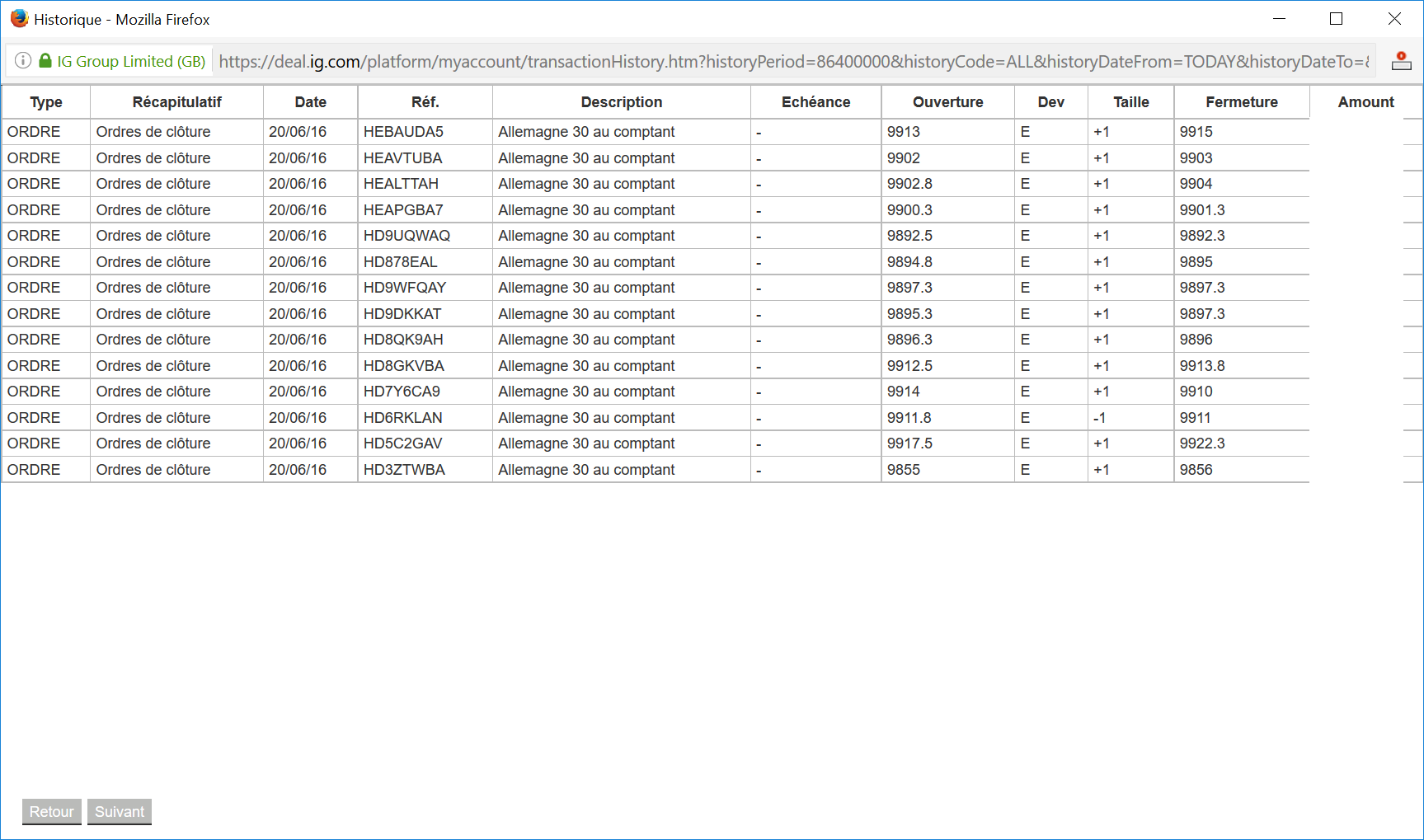
Task: Select reference HD7Y6CA9
Action: (402, 392)
